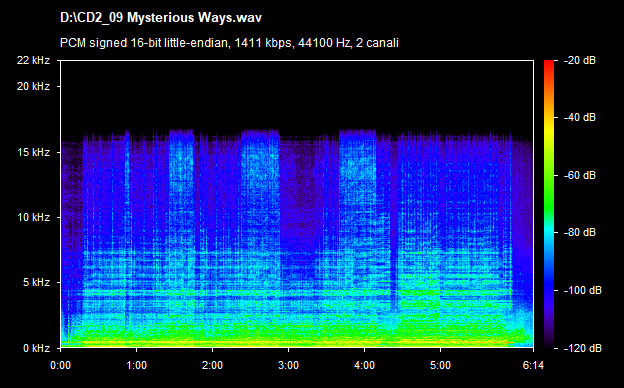Select the 5:00 time marker

[x=440, y=365]
